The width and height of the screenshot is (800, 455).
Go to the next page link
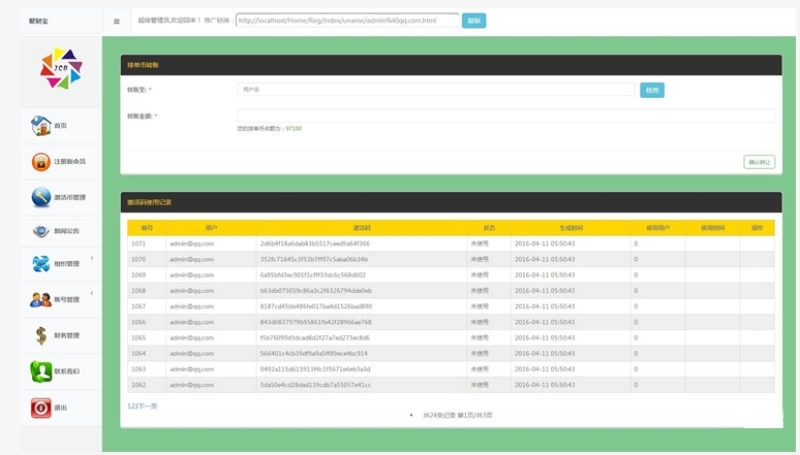147,406
